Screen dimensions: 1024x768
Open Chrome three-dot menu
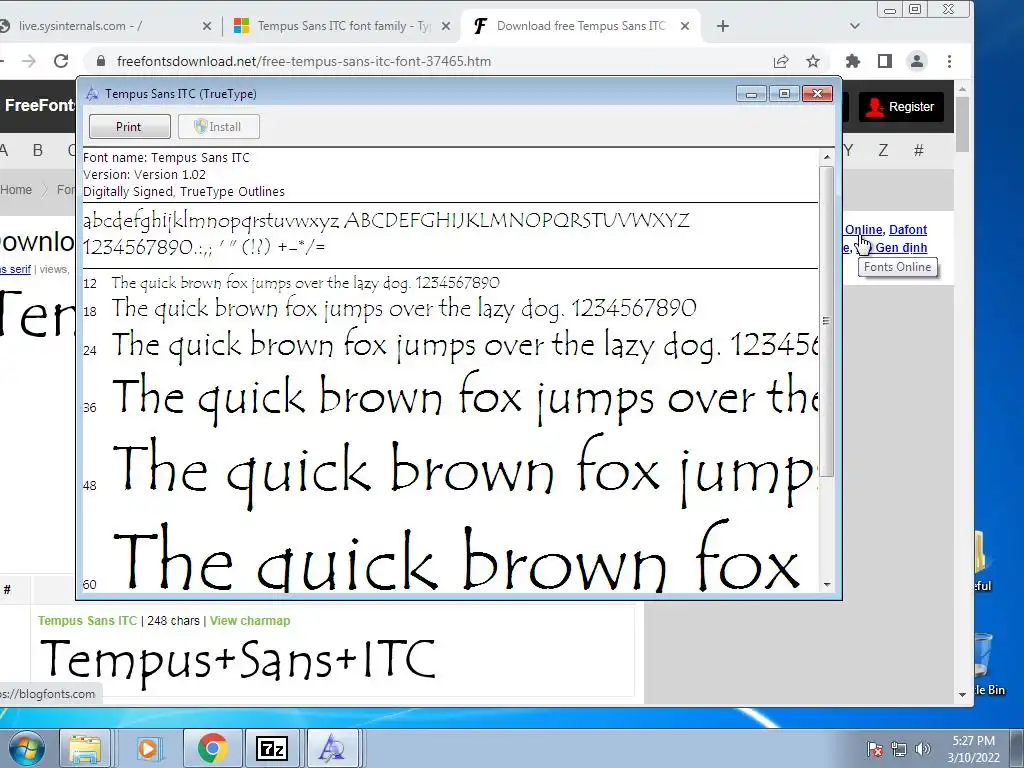[x=950, y=61]
